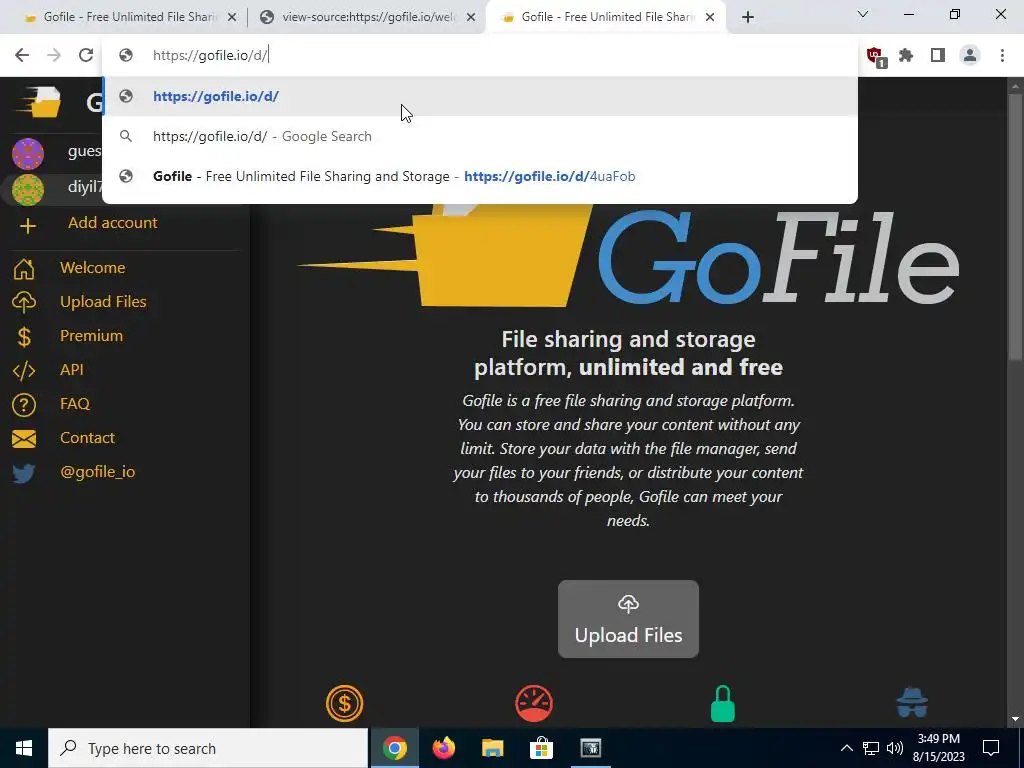
Task: Open the volume control in system tray
Action: tap(895, 748)
